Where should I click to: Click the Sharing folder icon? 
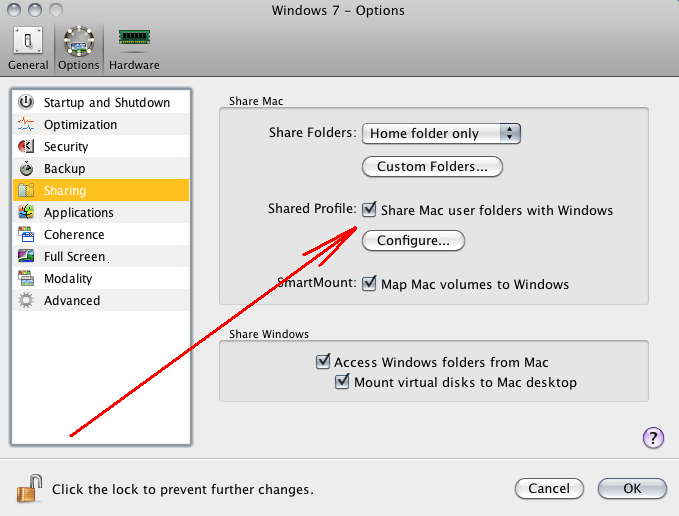coord(26,190)
